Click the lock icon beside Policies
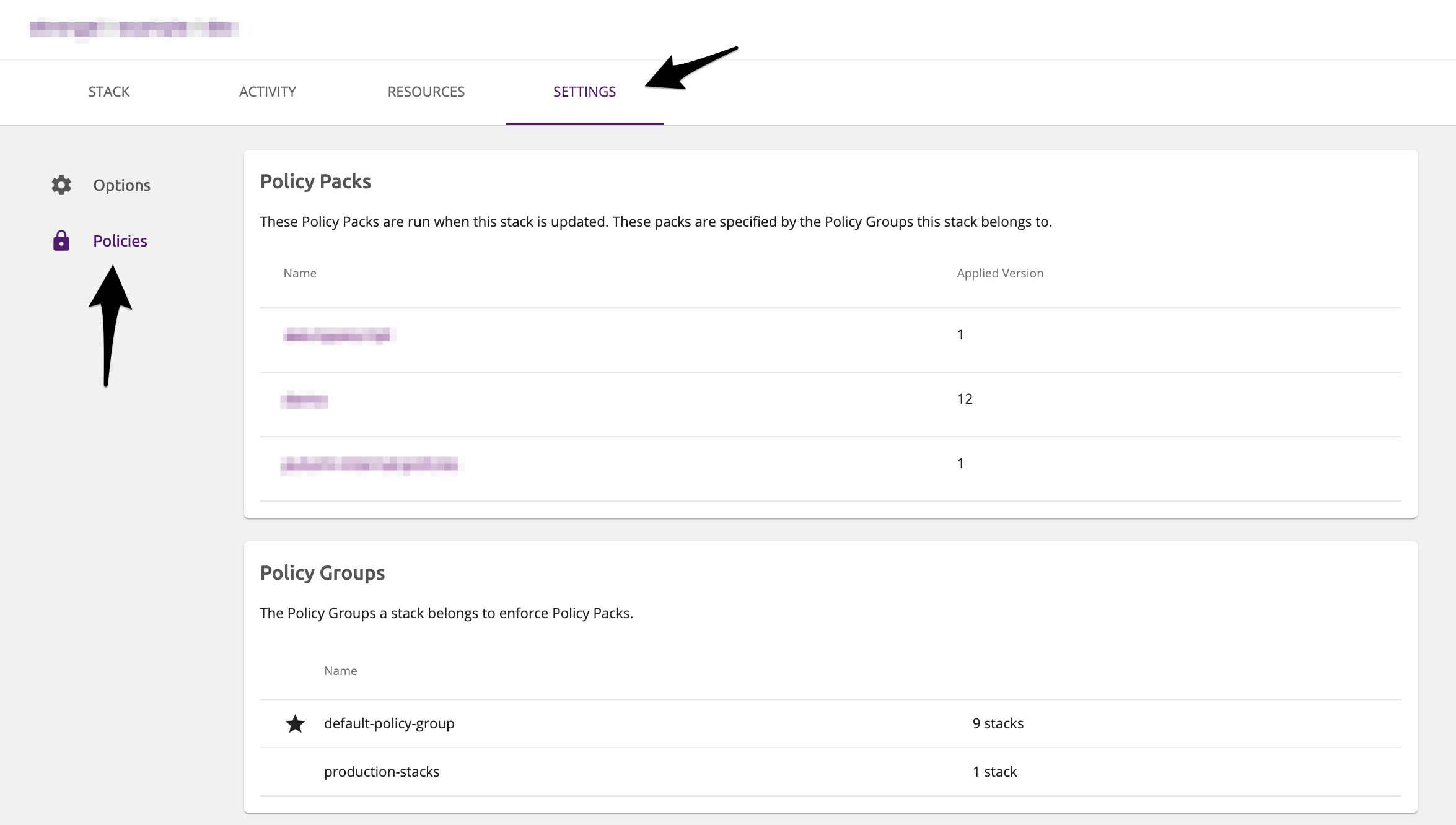Viewport: 1456px width, 825px height. (61, 241)
